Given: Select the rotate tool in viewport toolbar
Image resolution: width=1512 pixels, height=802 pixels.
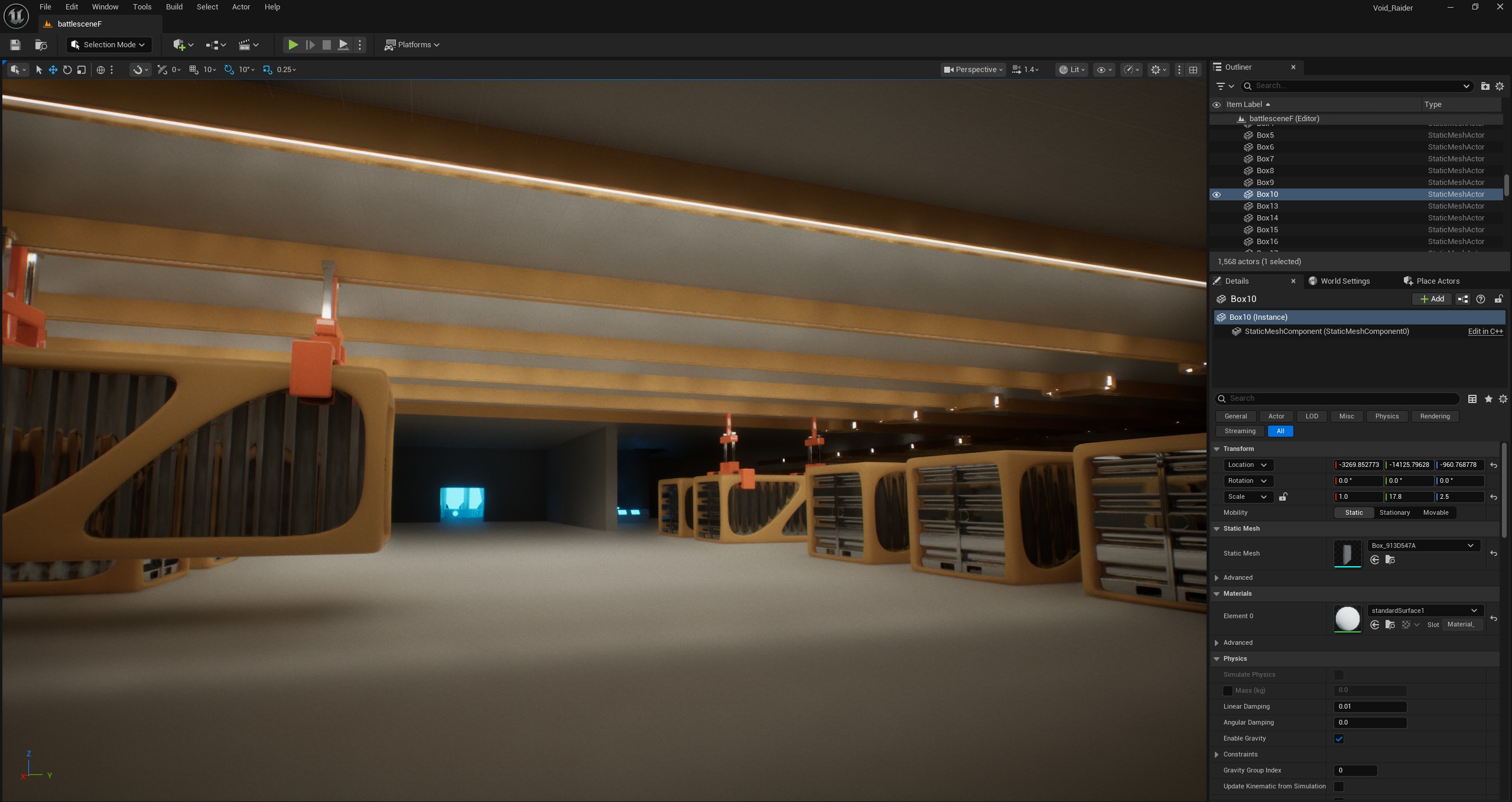Looking at the screenshot, I should tap(67, 70).
